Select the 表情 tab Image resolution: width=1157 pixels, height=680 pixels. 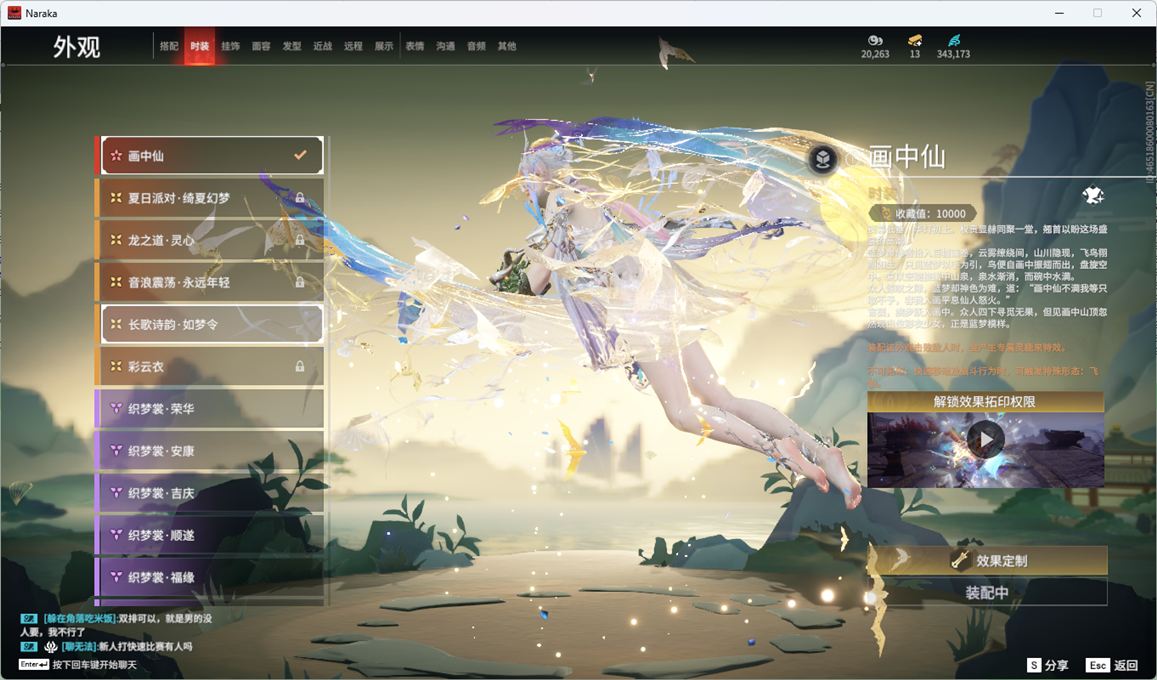pos(415,46)
